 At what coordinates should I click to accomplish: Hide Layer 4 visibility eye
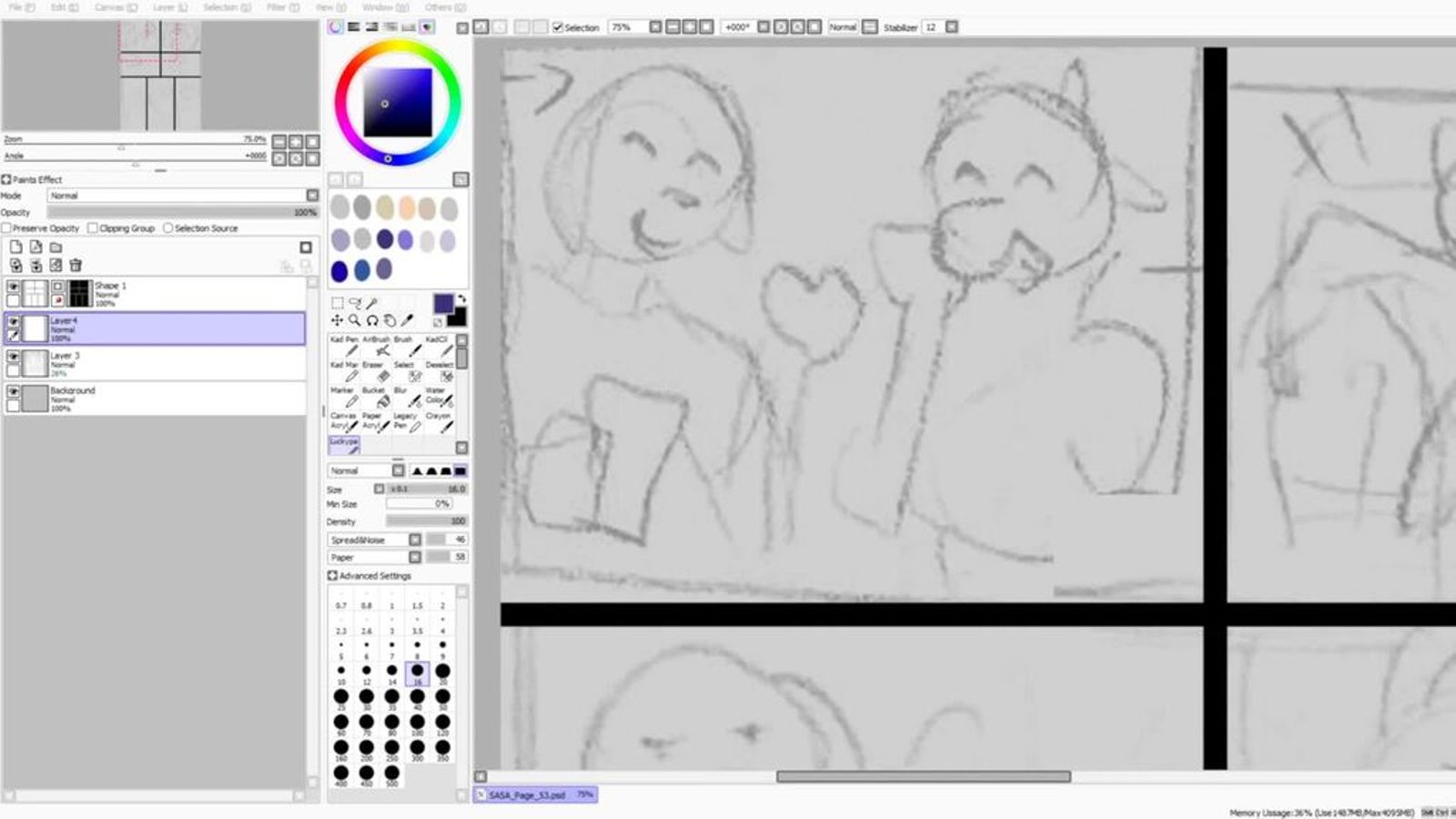13,321
